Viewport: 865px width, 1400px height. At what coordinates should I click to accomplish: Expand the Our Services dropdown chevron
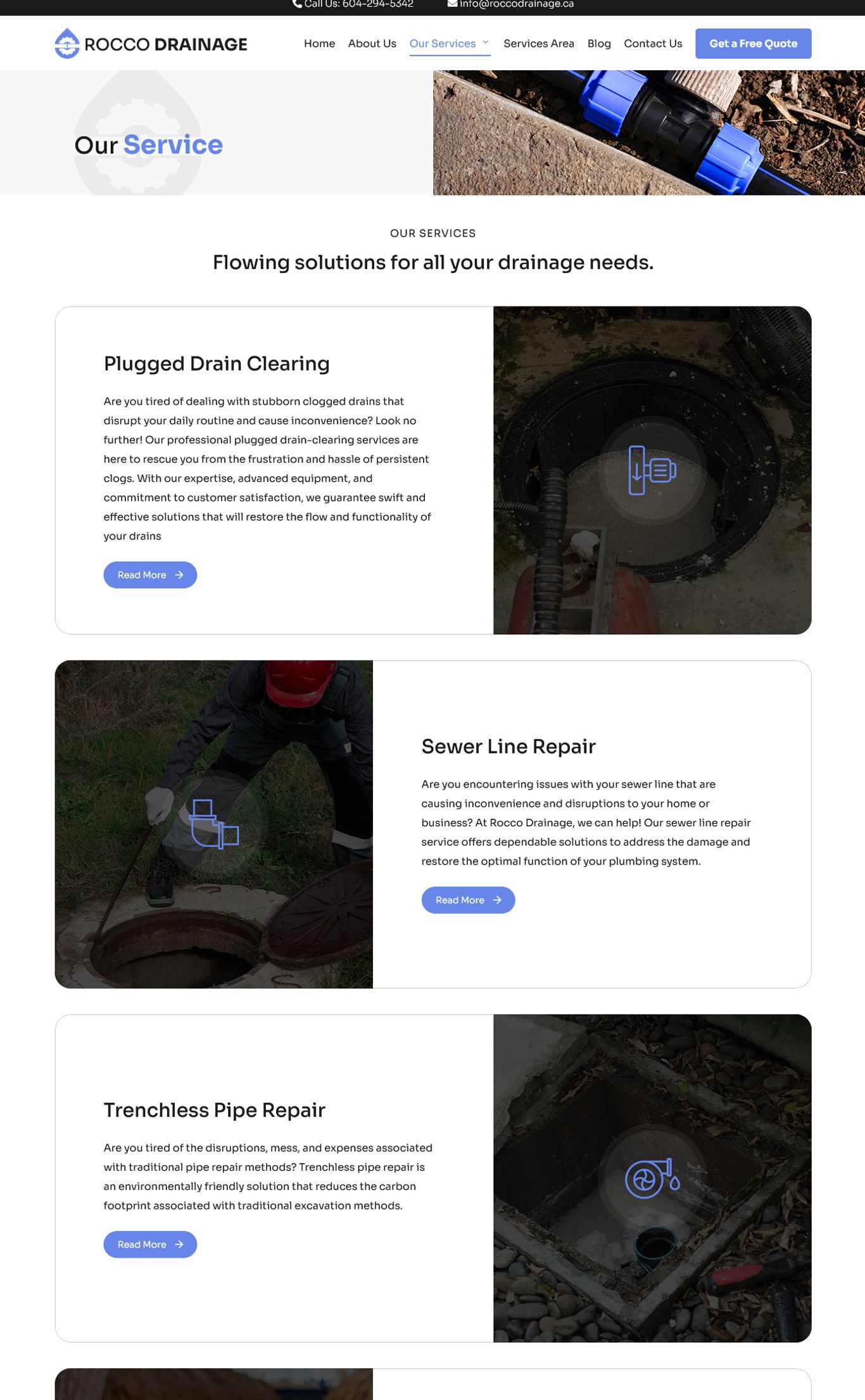(x=486, y=42)
